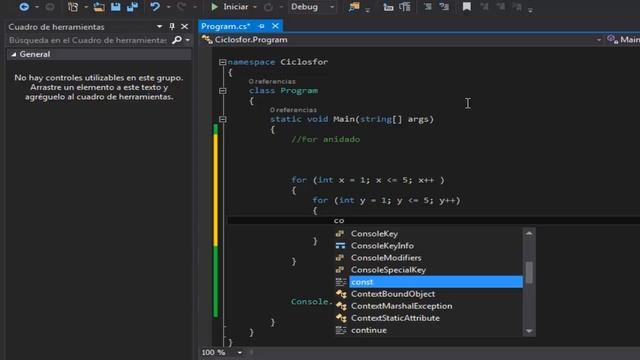Click the toolbox search input field

88,40
